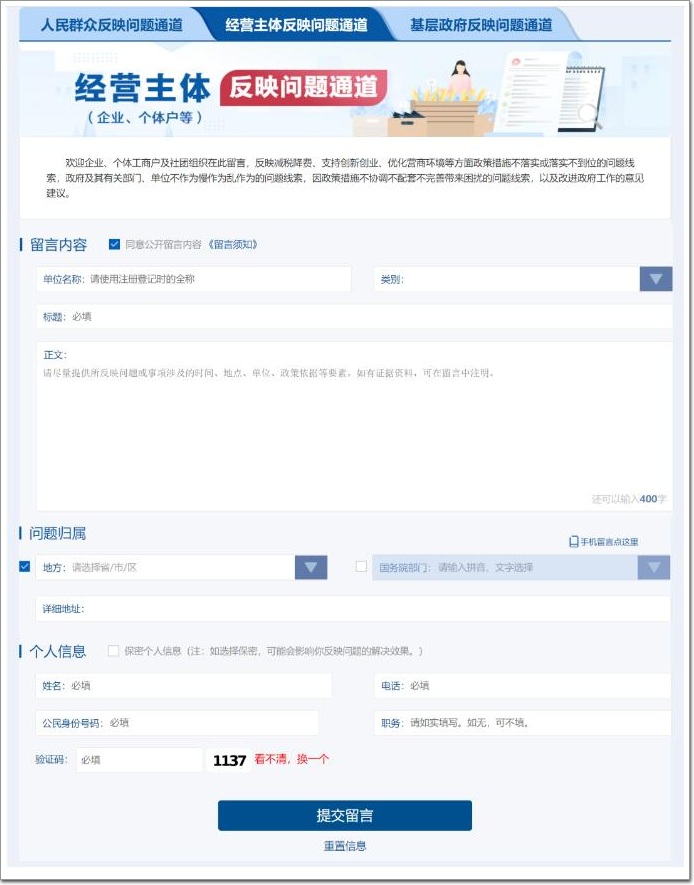This screenshot has height=885, width=694.
Task: Switch to 基层政府反映问题通道 tab
Action: (x=481, y=25)
